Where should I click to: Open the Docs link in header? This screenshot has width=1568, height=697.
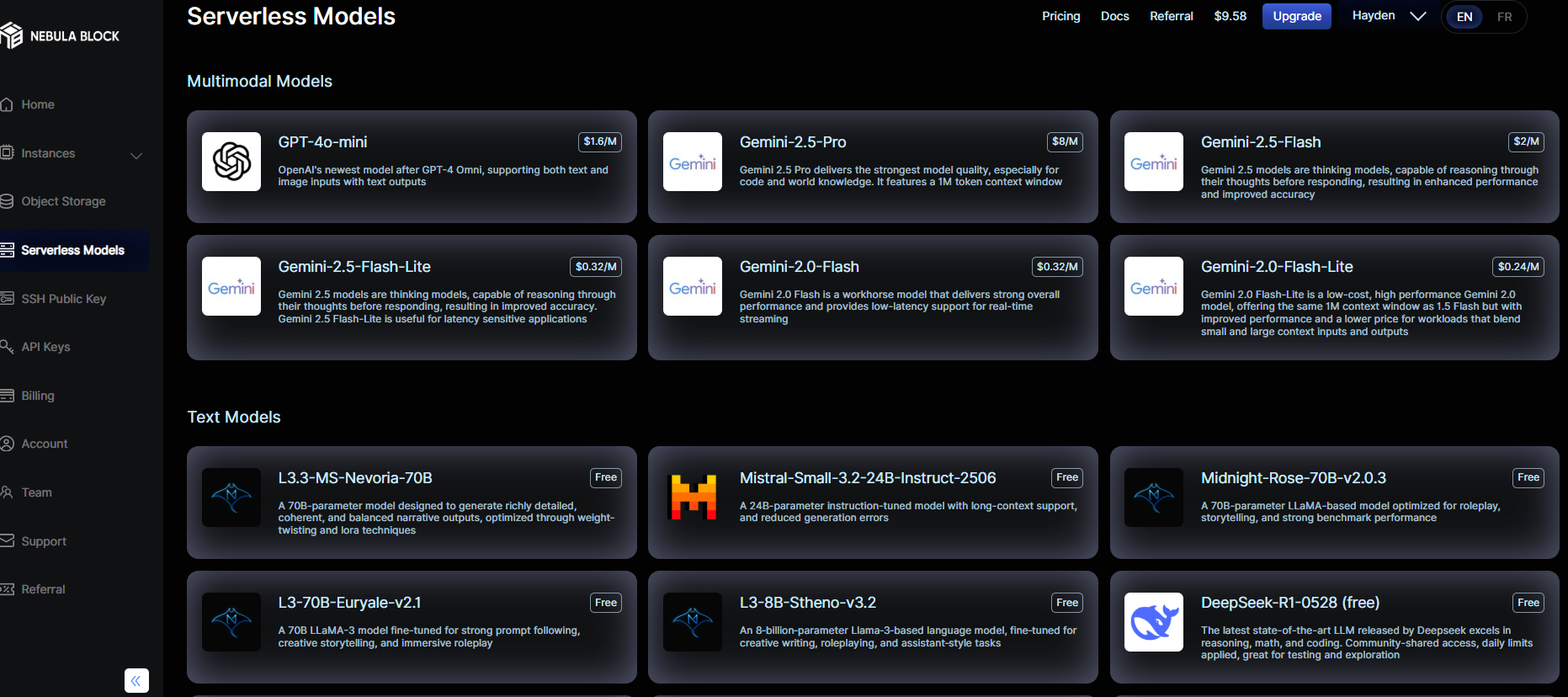coord(1114,16)
